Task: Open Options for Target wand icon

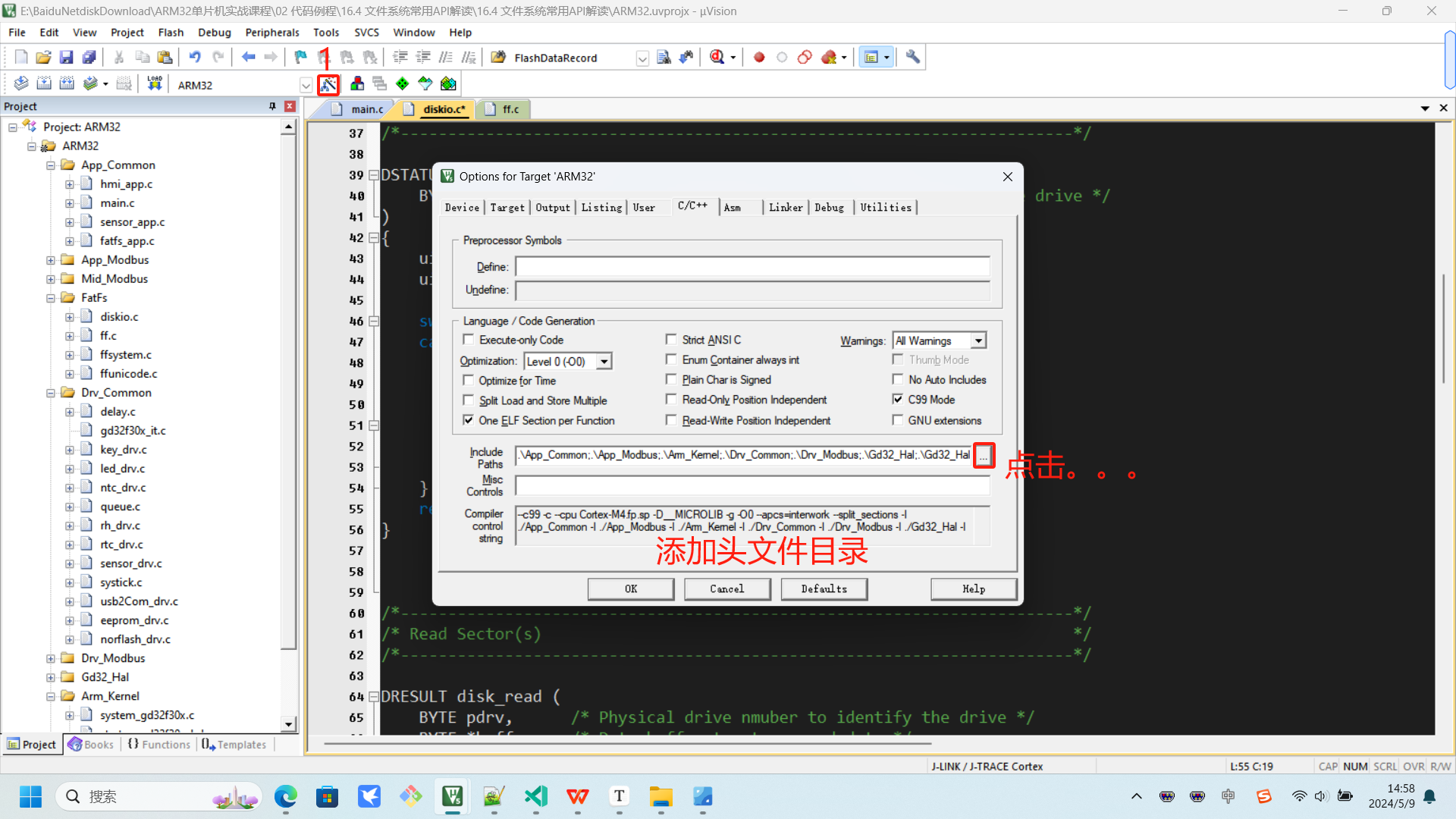Action: (328, 84)
